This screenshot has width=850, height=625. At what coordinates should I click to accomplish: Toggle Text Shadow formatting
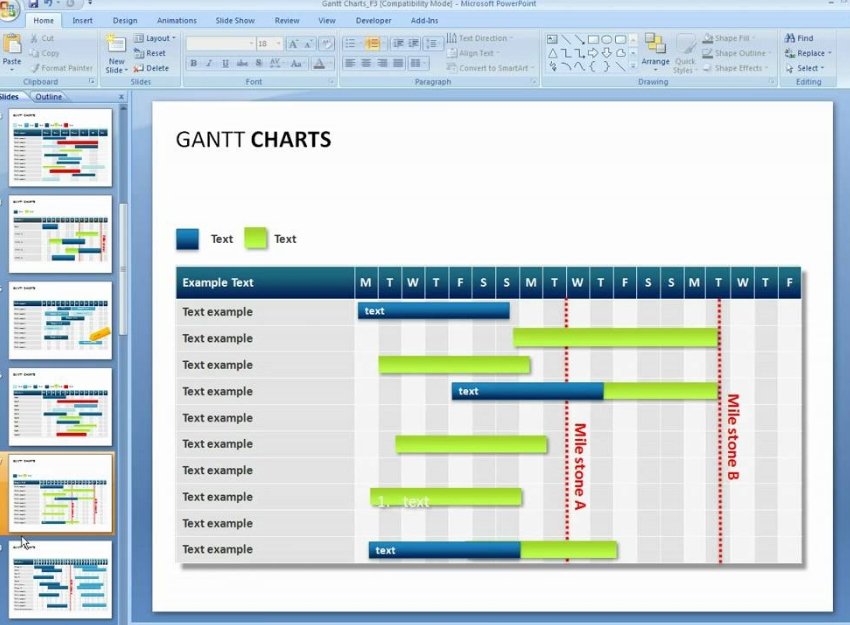coord(259,63)
